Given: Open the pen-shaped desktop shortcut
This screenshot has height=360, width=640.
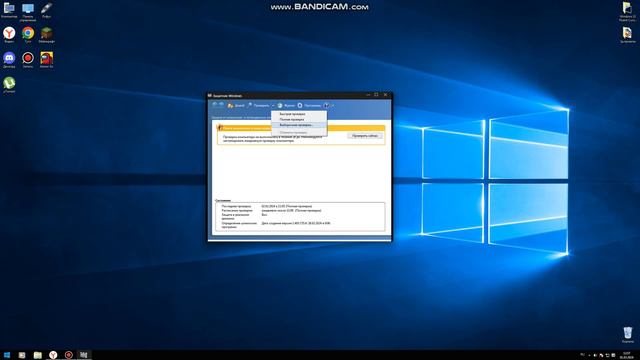Looking at the screenshot, I should click(x=46, y=10).
